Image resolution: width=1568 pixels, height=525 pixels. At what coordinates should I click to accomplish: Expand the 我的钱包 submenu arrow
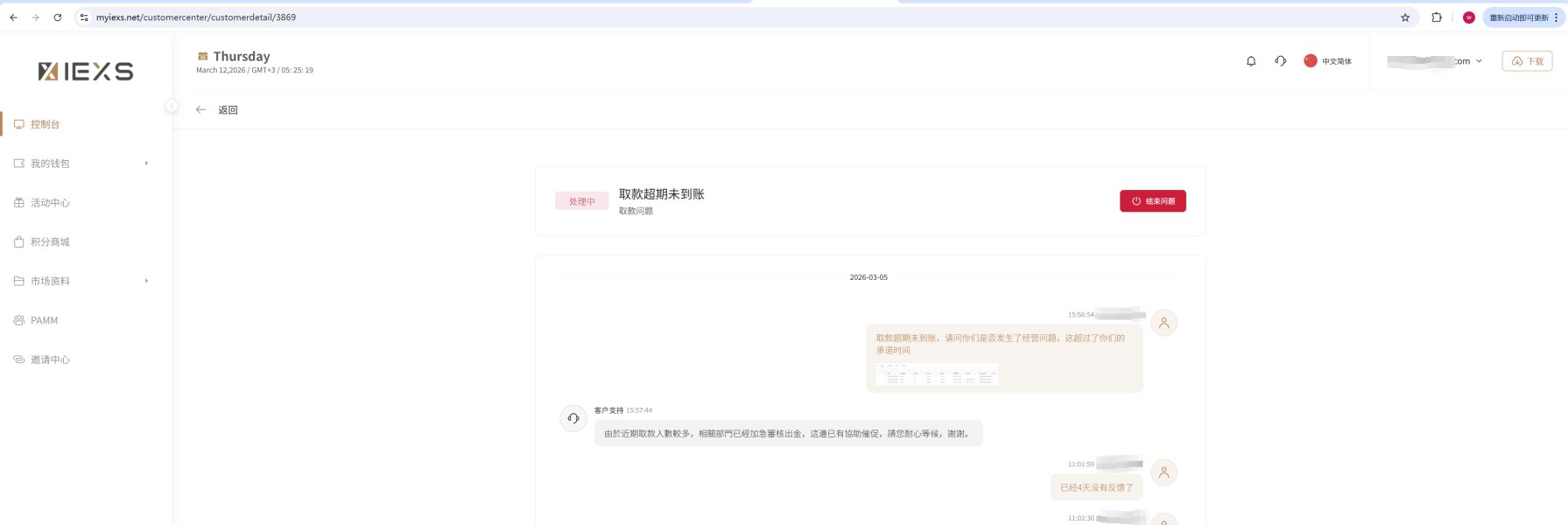[x=146, y=164]
